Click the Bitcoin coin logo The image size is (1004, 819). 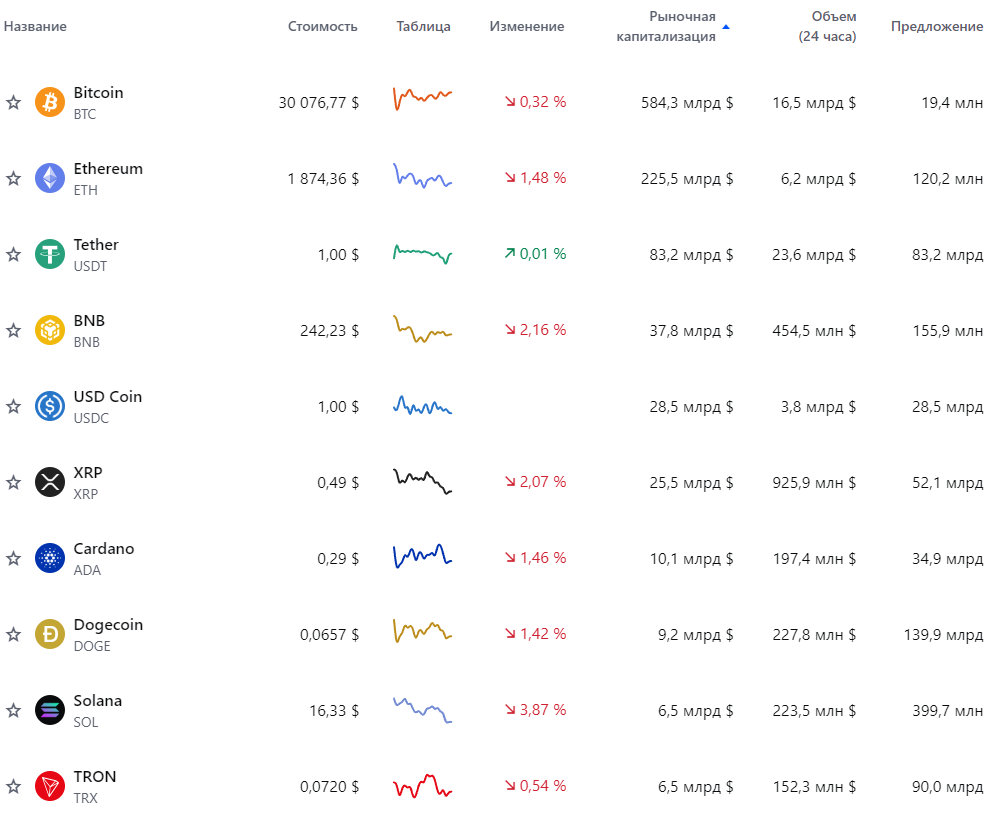coord(50,102)
